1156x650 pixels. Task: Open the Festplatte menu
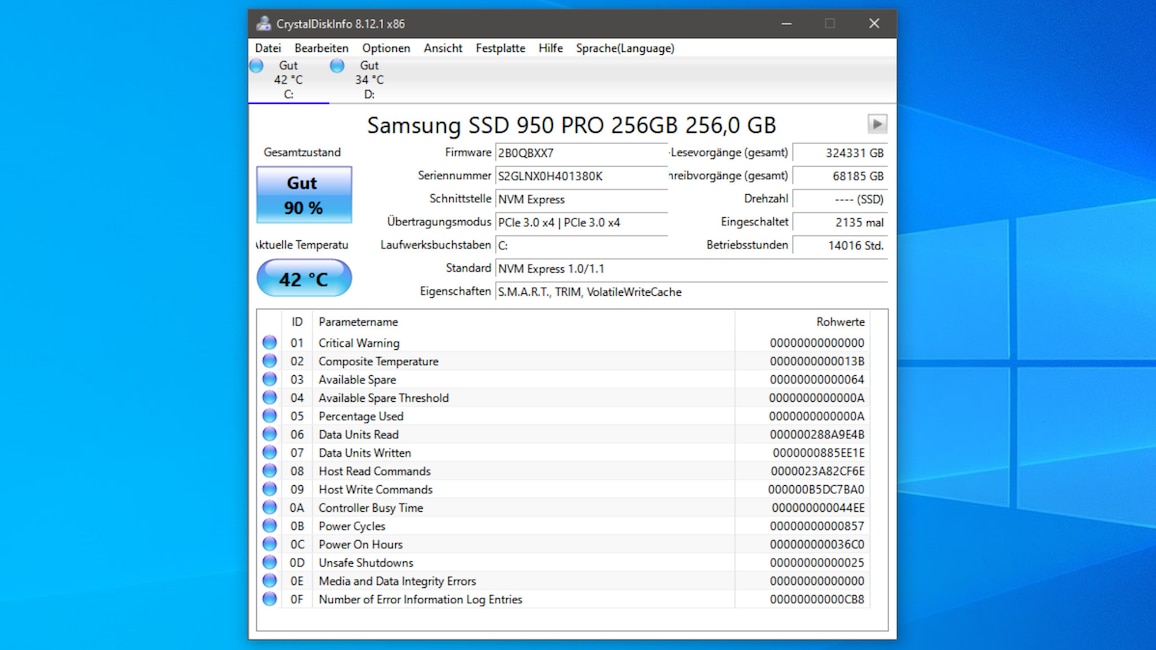(501, 48)
